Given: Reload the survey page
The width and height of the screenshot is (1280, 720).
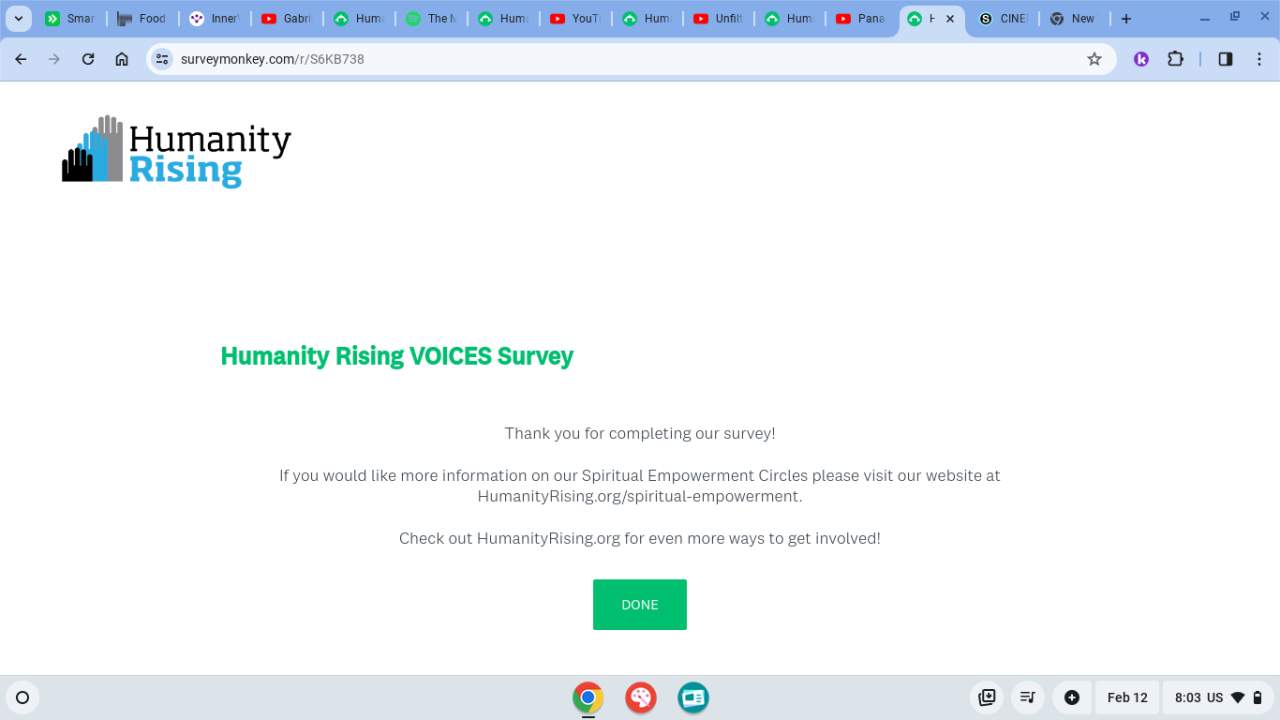Looking at the screenshot, I should (88, 59).
